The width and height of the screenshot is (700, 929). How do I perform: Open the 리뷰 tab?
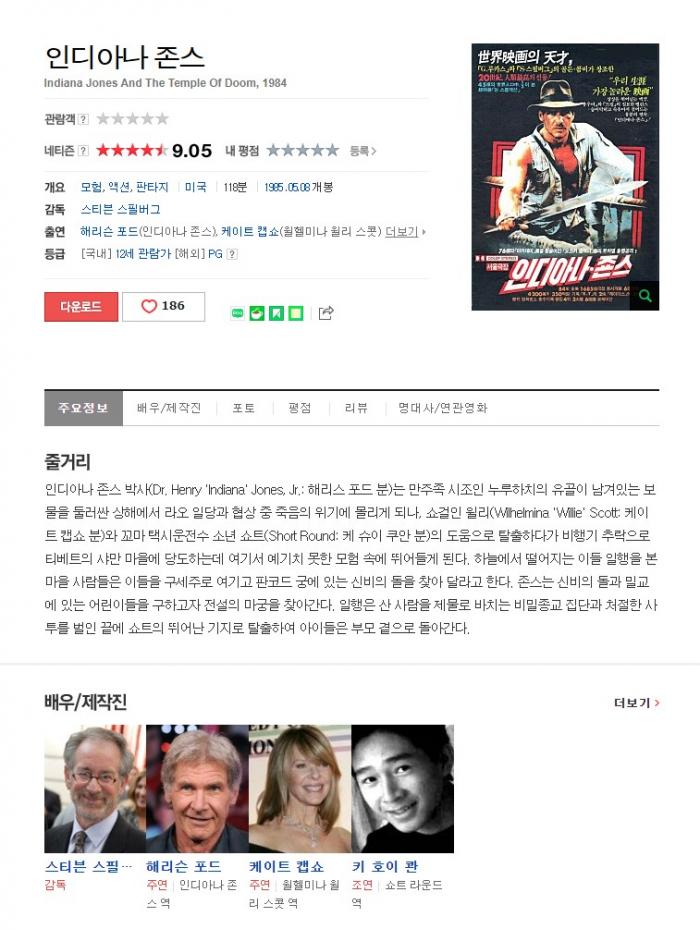356,408
